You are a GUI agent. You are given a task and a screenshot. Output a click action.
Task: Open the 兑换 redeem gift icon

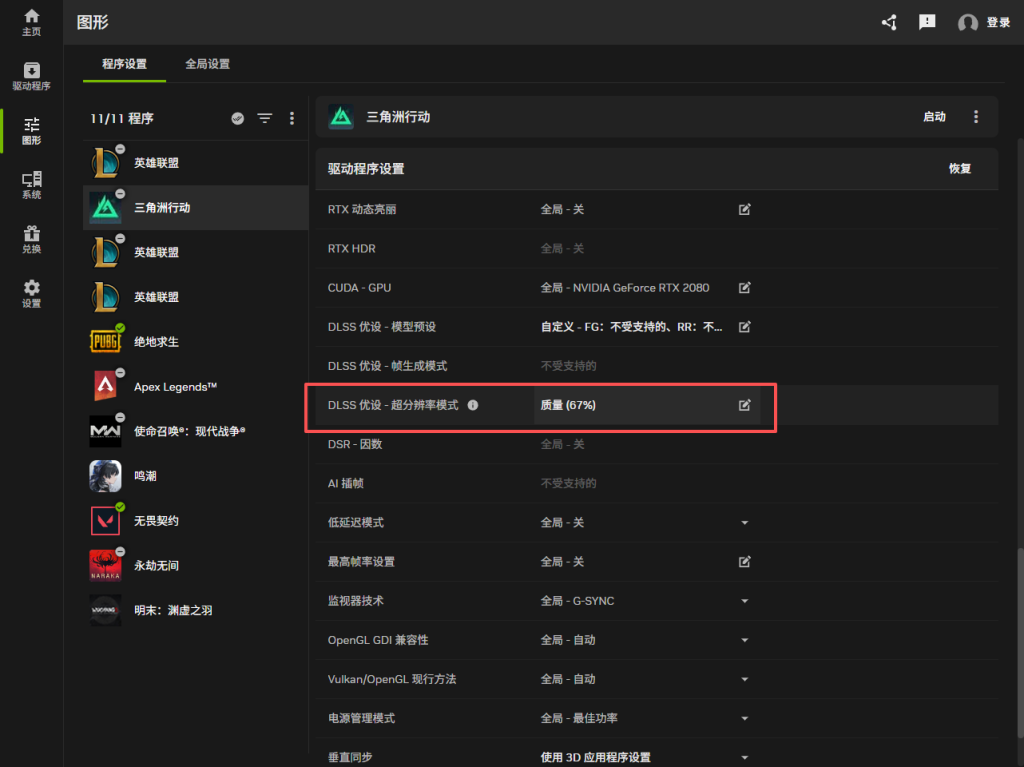[x=32, y=239]
